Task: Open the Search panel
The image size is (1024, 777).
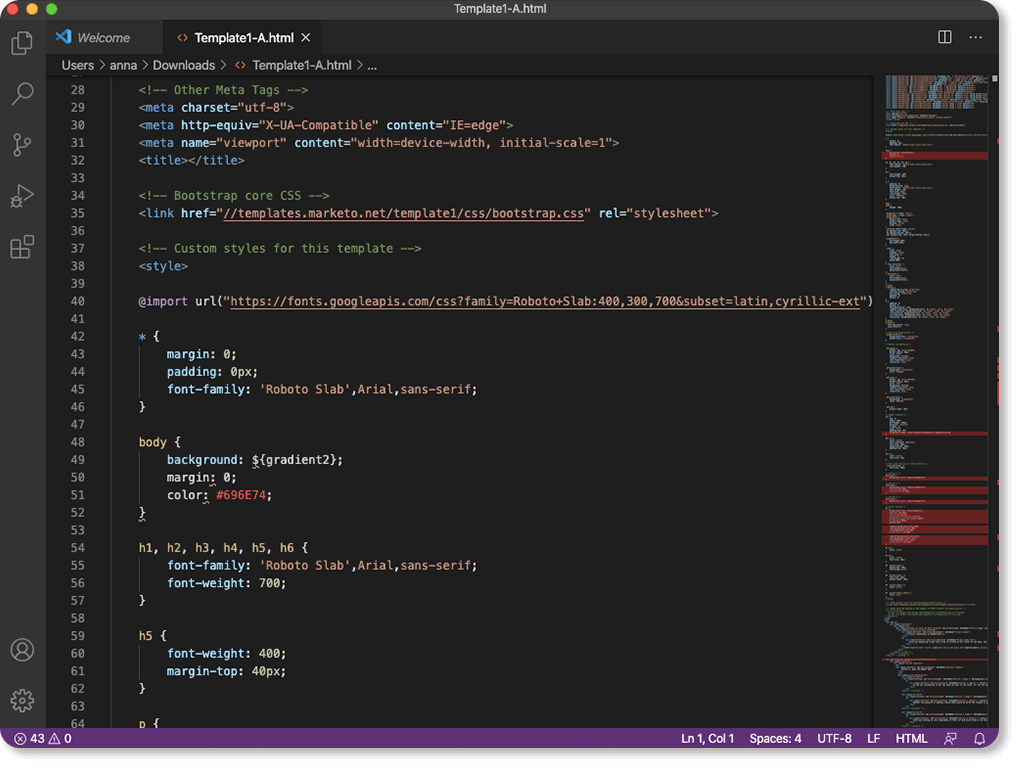Action: [x=22, y=94]
